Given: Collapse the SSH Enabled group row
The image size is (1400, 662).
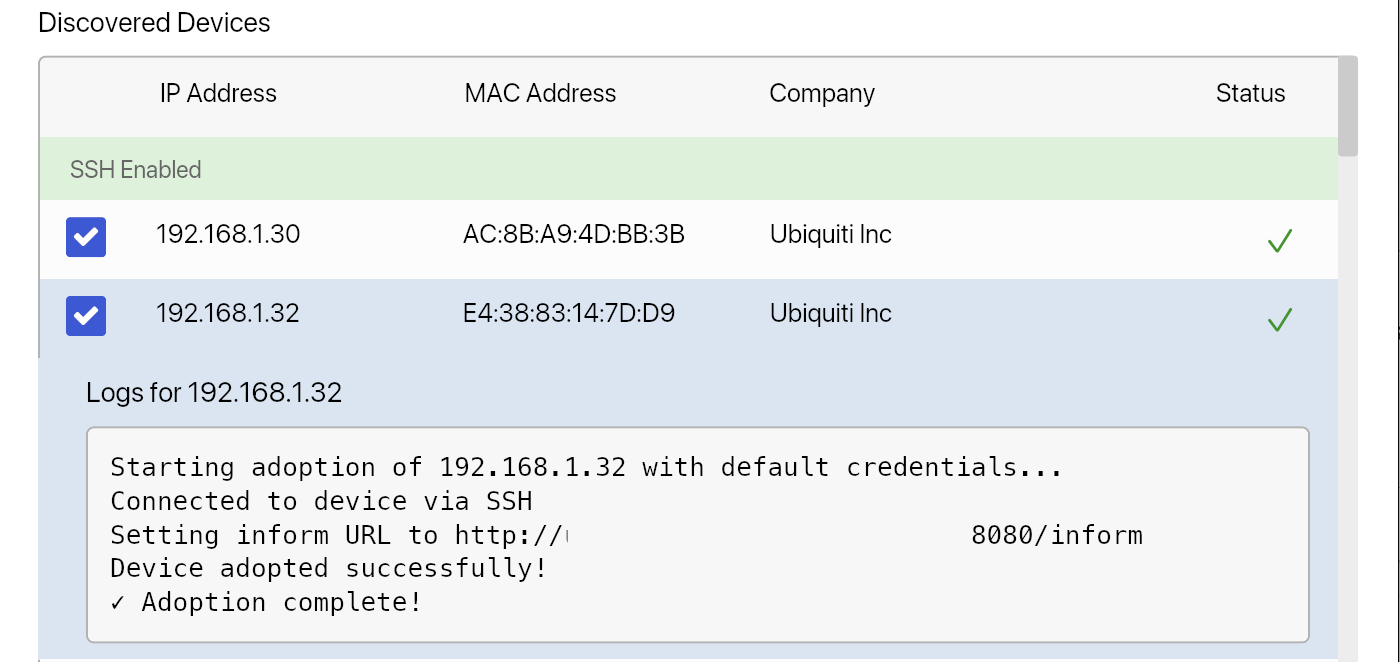Looking at the screenshot, I should (136, 169).
